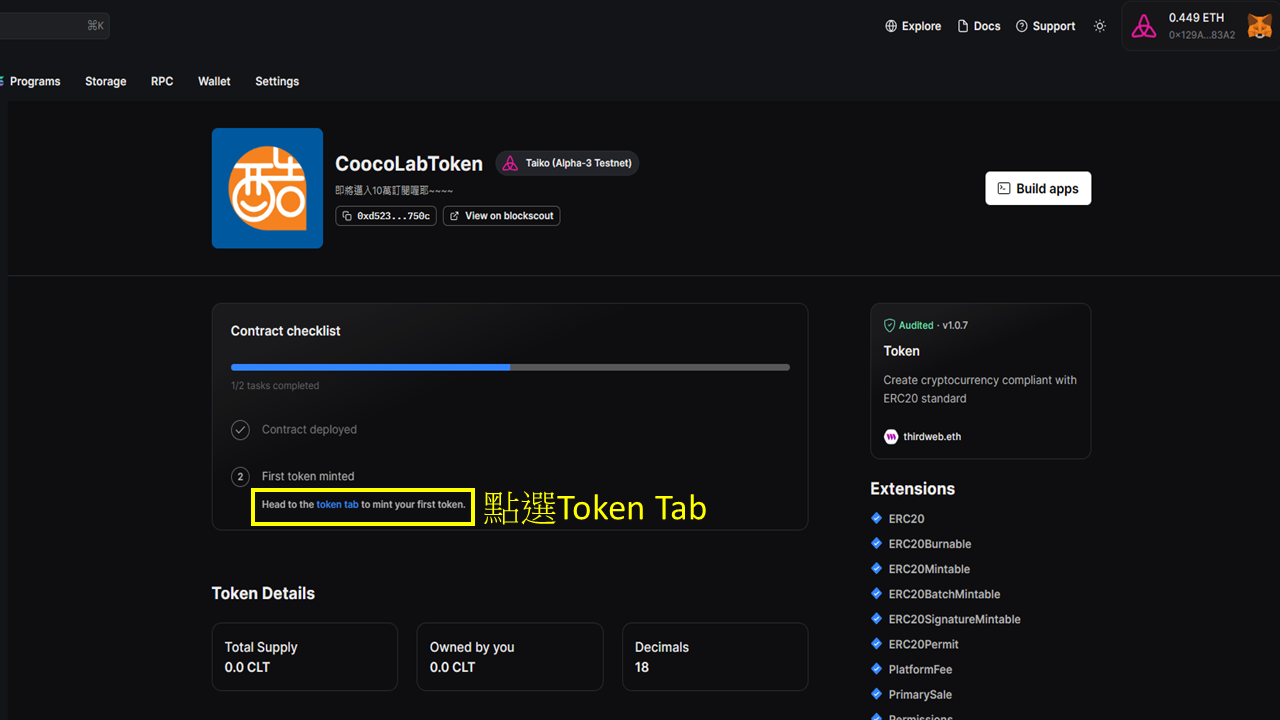Click the CoocoLabToken contract title

409,164
